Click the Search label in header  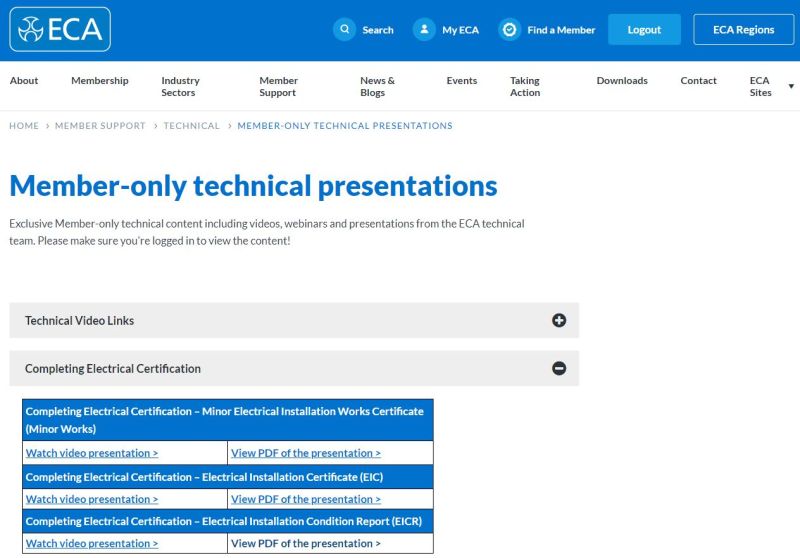(378, 30)
